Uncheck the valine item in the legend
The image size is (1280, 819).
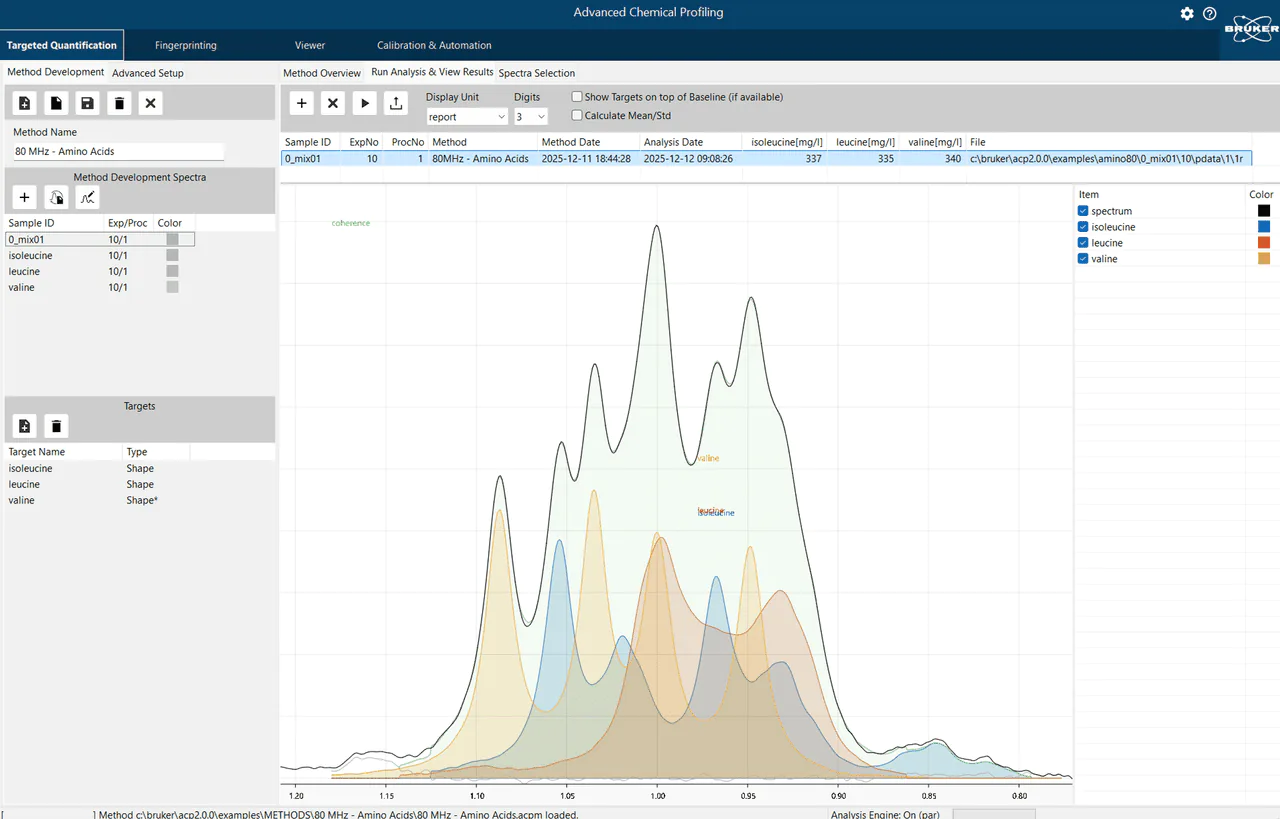tap(1083, 259)
